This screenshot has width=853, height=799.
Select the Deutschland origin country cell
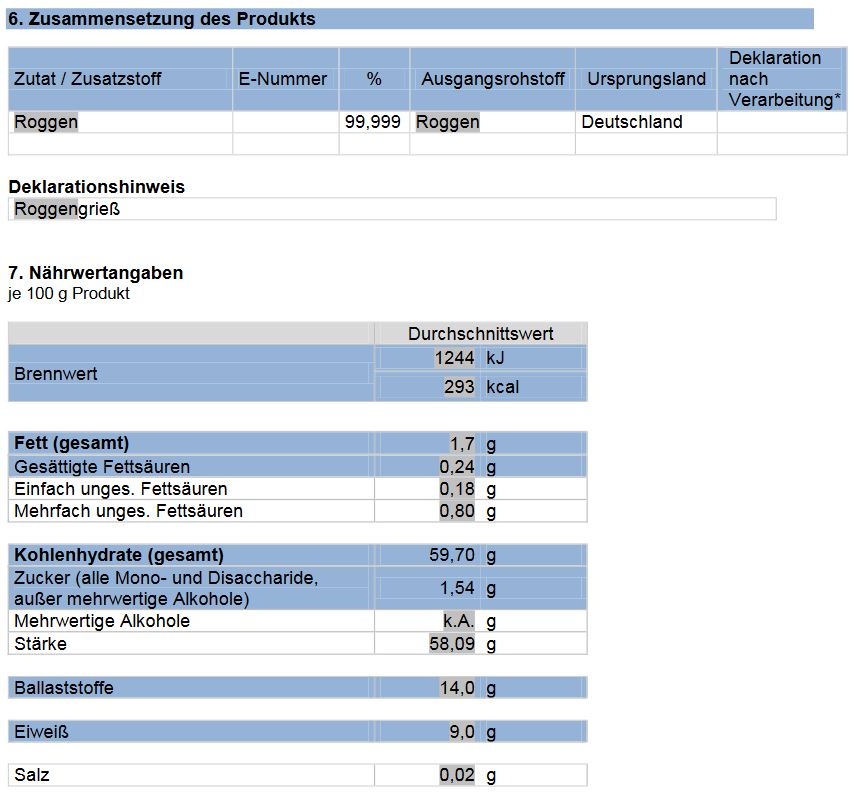632,122
